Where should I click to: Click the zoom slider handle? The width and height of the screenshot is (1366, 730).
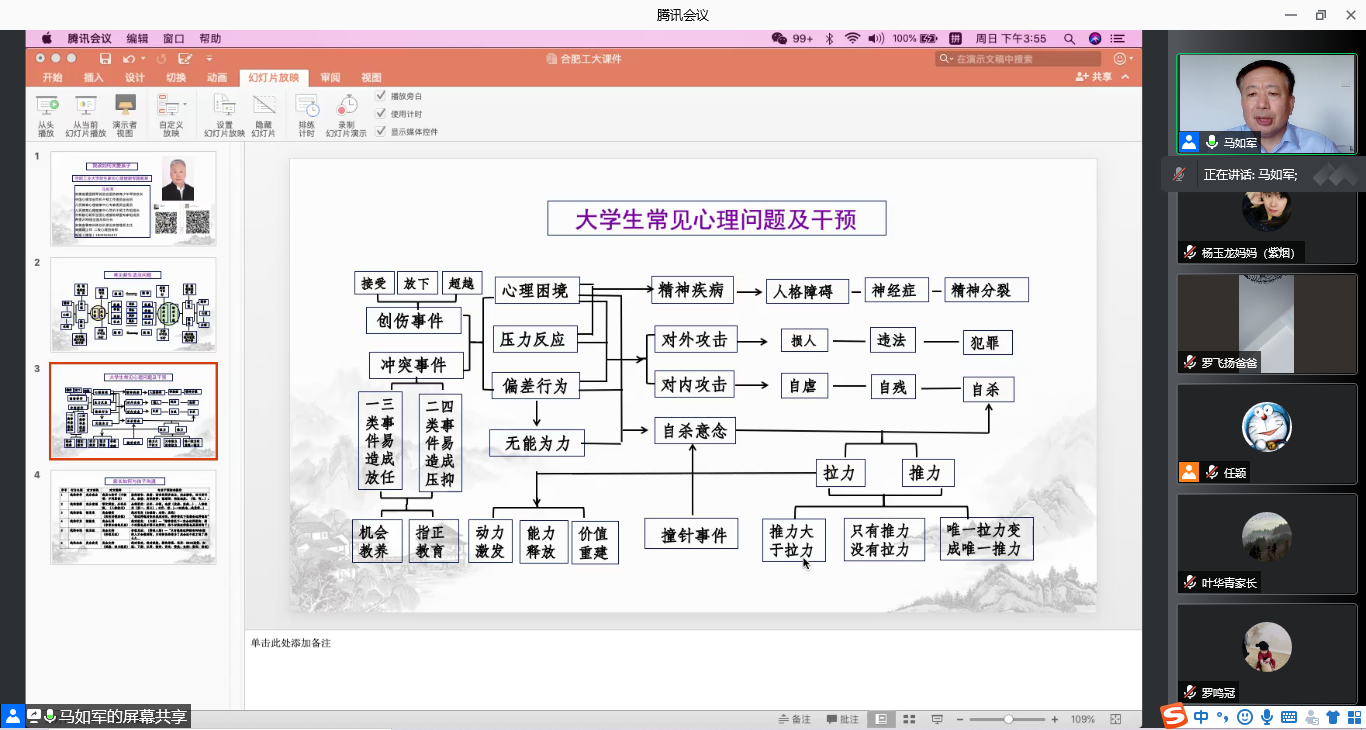click(x=1009, y=719)
